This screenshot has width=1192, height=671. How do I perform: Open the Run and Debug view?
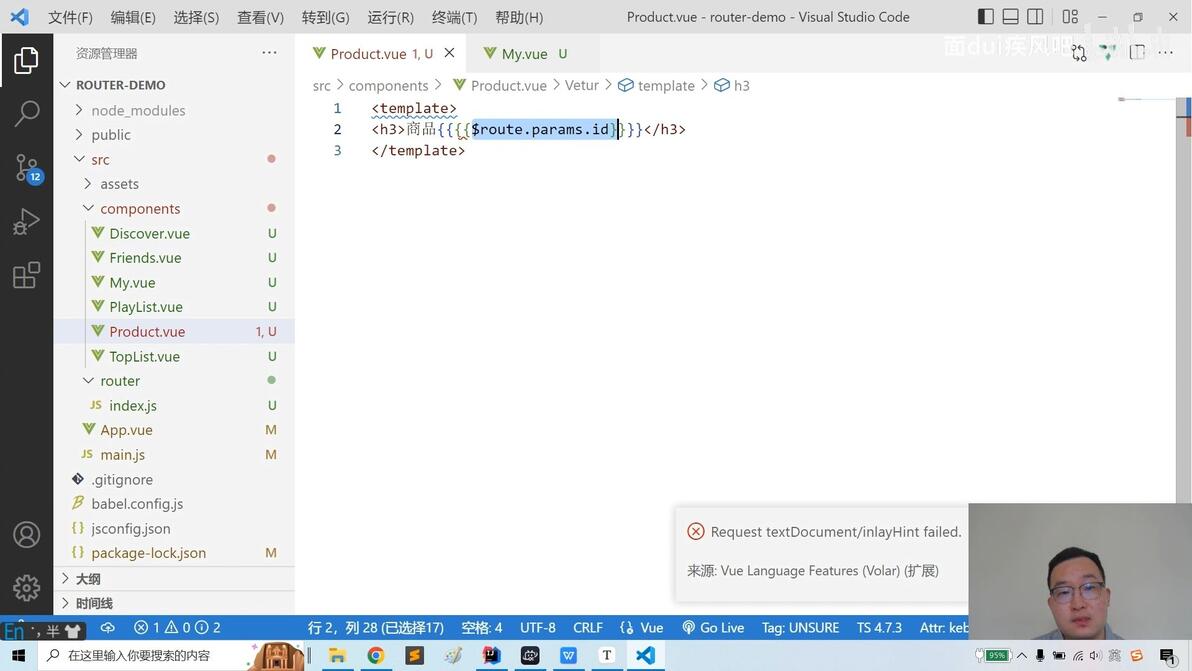point(26,222)
